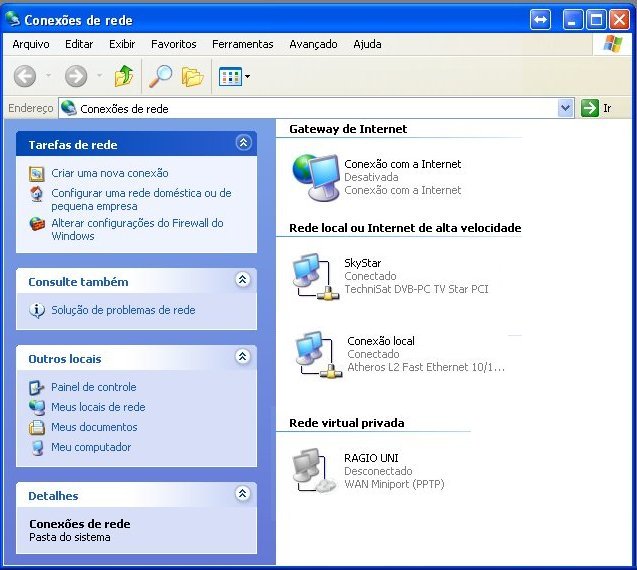
Task: Open the Avançado menu
Action: 313,44
